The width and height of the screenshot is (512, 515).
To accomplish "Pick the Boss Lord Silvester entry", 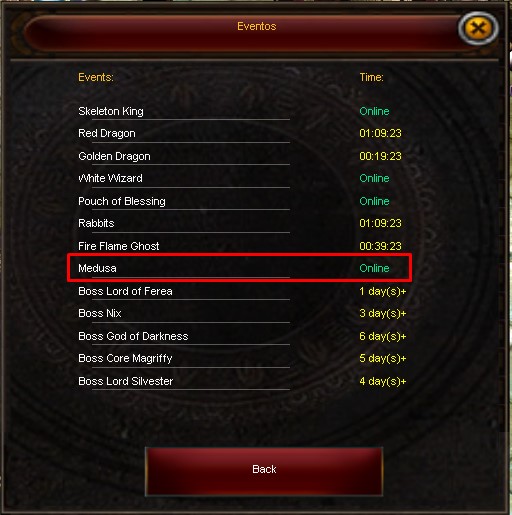I will tap(125, 381).
